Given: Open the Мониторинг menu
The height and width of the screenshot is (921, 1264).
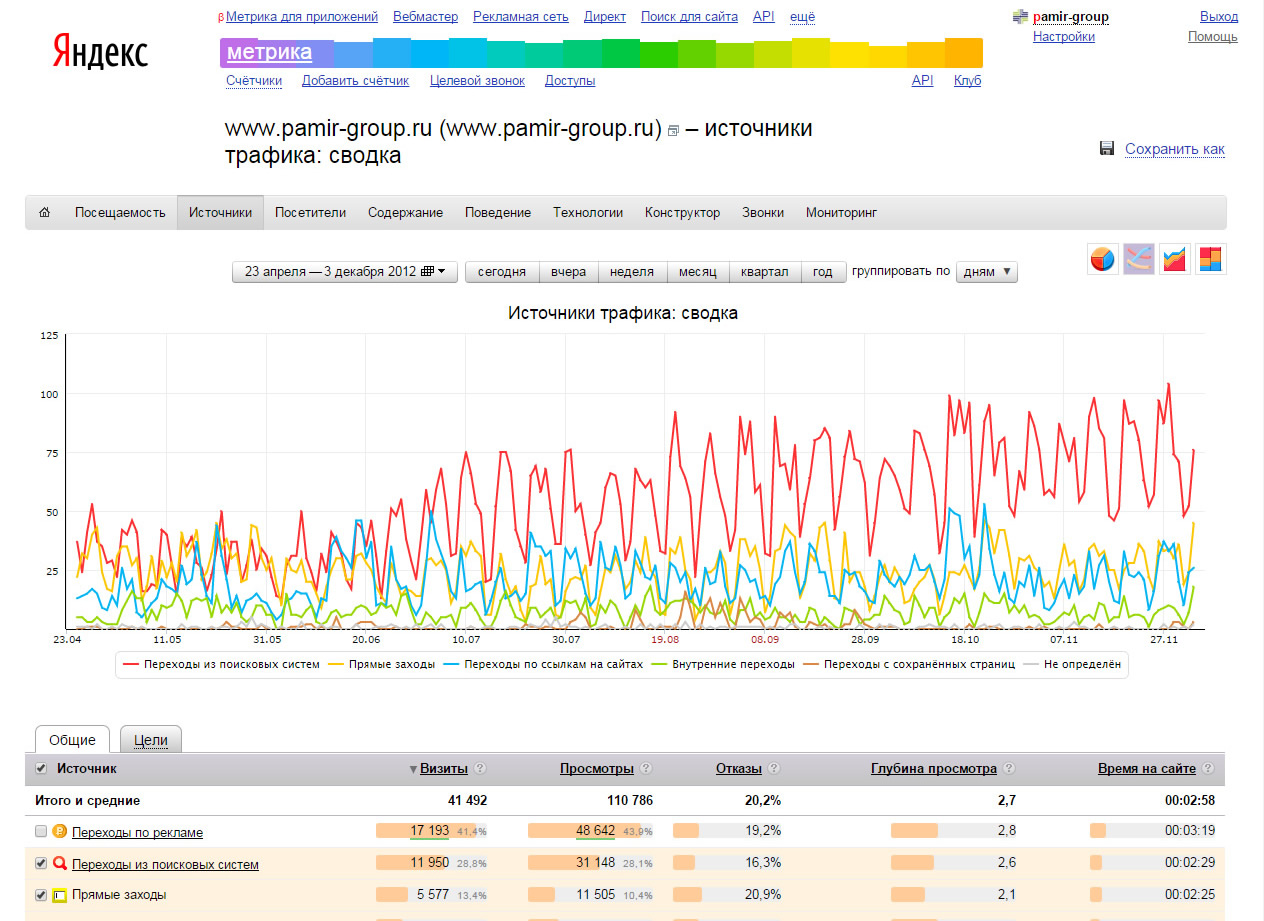Looking at the screenshot, I should coord(841,212).
